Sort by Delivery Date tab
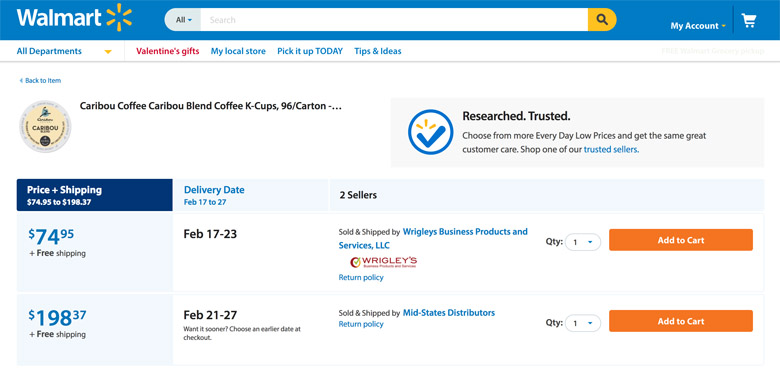 point(251,195)
